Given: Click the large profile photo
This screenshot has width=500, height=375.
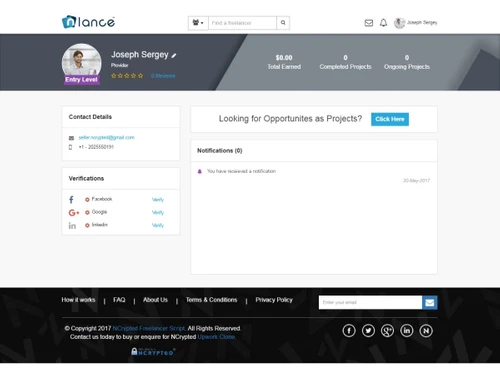Looking at the screenshot, I should point(81,61).
